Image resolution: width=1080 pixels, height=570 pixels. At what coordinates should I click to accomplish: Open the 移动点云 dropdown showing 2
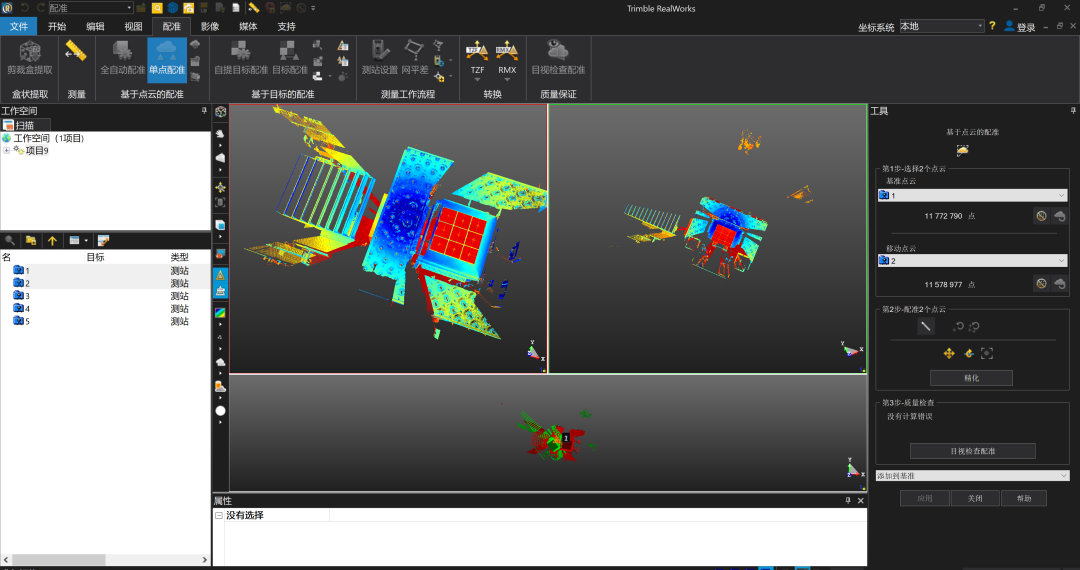[973, 261]
